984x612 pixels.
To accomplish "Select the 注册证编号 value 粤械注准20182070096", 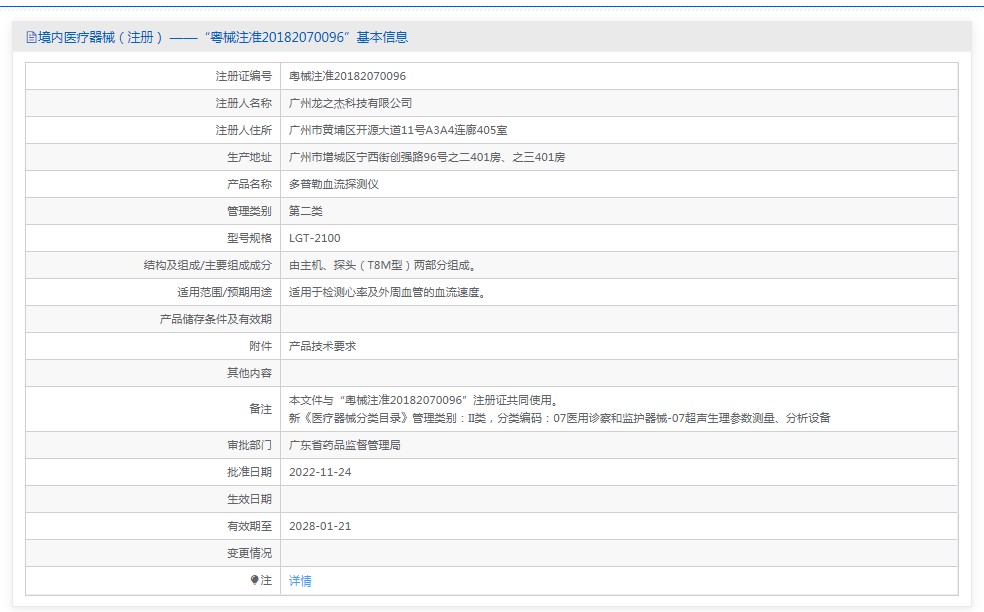I will (347, 76).
